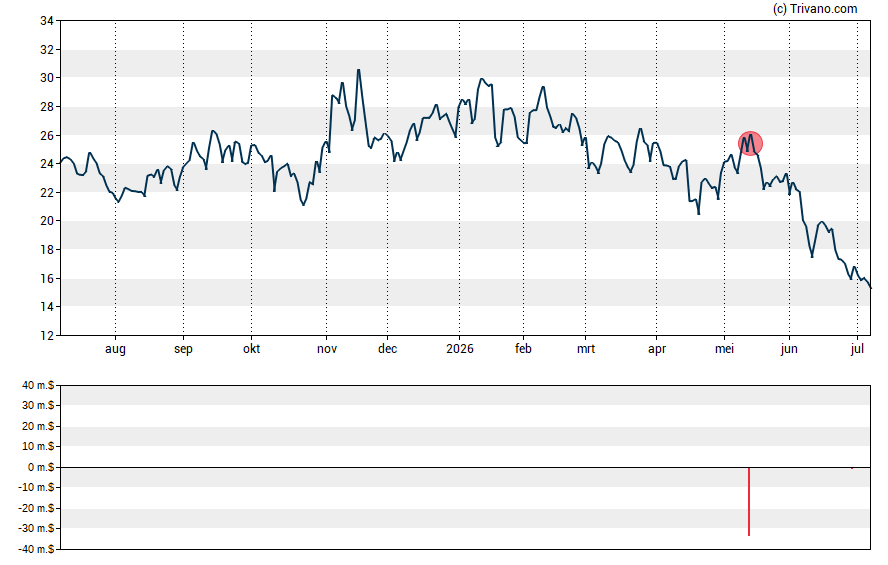This screenshot has width=888, height=565.
Task: Select the 'sep' month axis label
Action: [183, 349]
